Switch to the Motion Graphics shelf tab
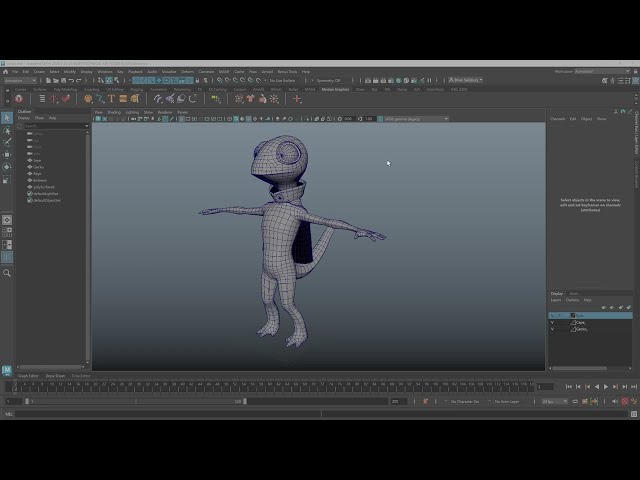Screen dimensions: 640x480 335,89
